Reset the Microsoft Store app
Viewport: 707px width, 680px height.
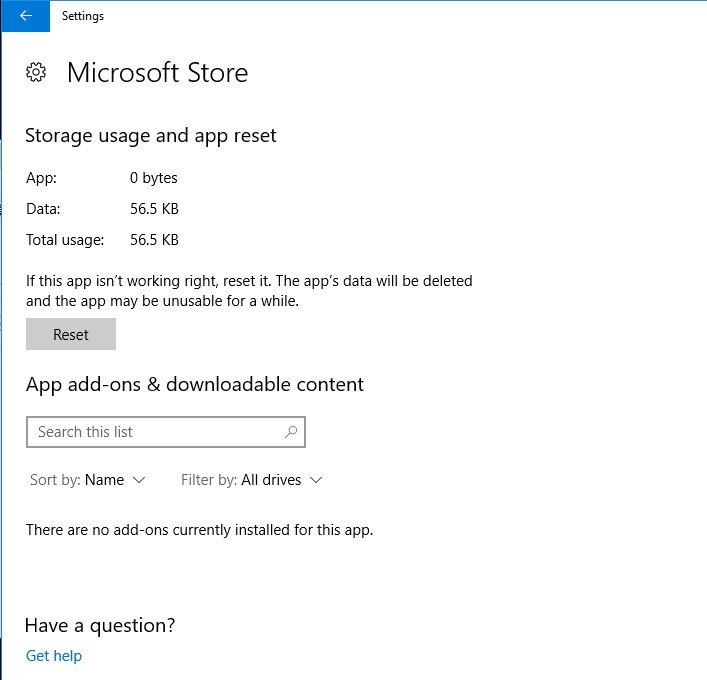(x=71, y=334)
